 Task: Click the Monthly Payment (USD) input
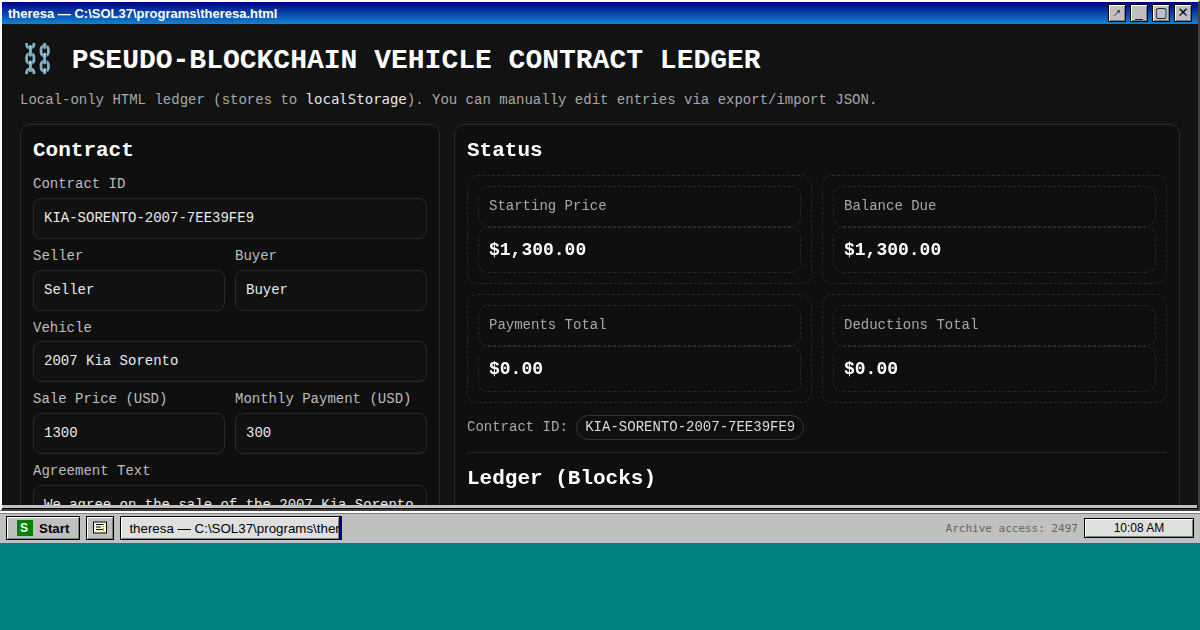click(330, 433)
